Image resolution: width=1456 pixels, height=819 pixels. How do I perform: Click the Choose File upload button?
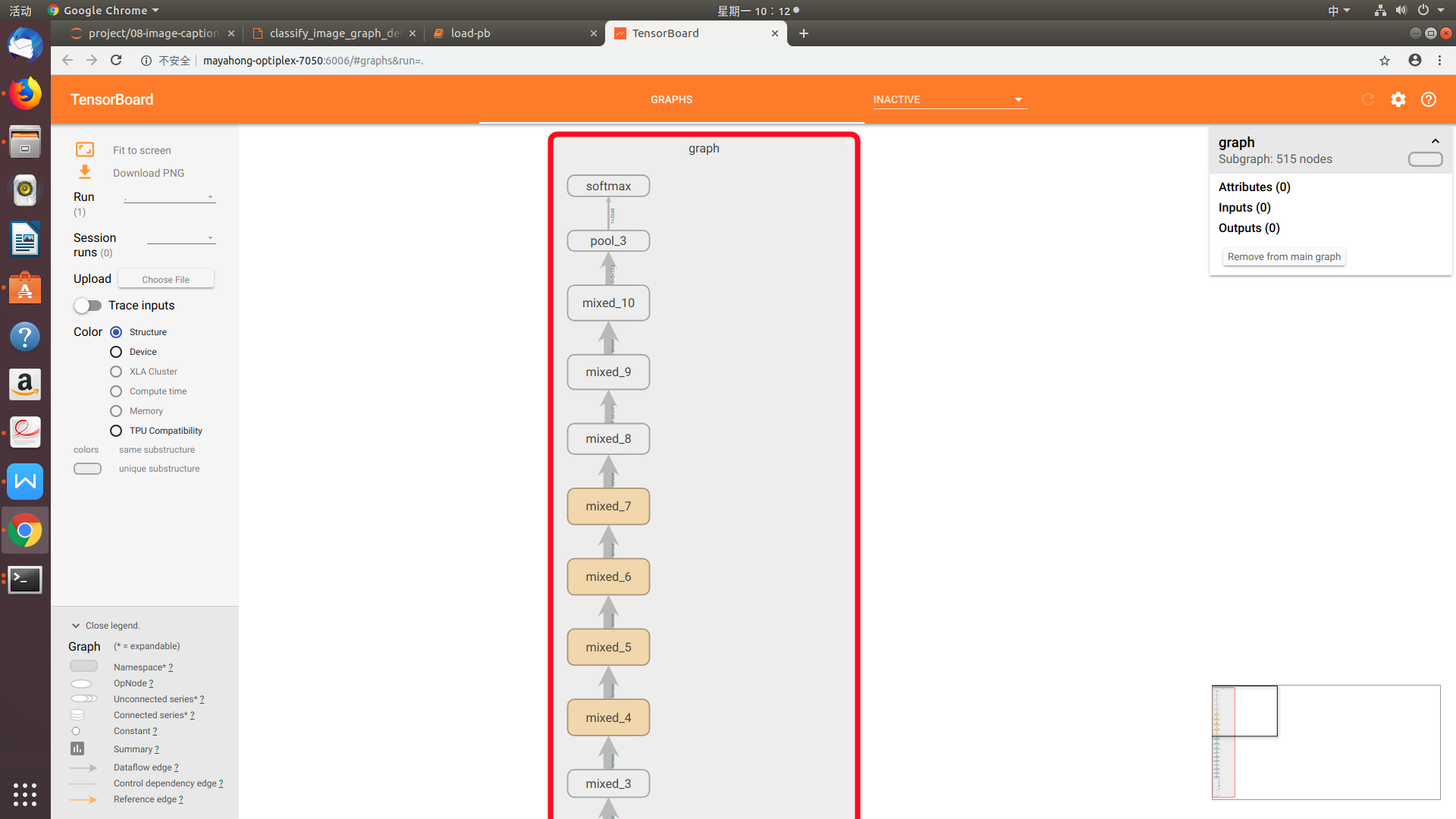click(165, 279)
